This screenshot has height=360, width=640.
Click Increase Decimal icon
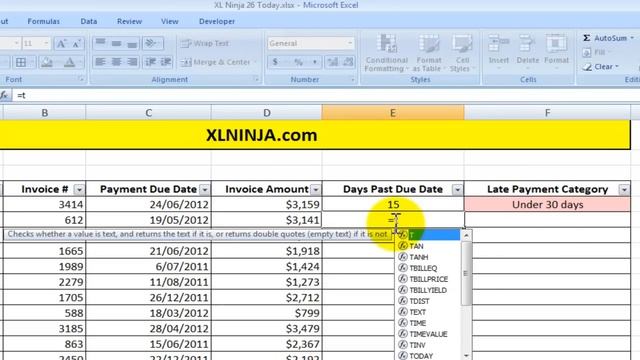(x=333, y=62)
